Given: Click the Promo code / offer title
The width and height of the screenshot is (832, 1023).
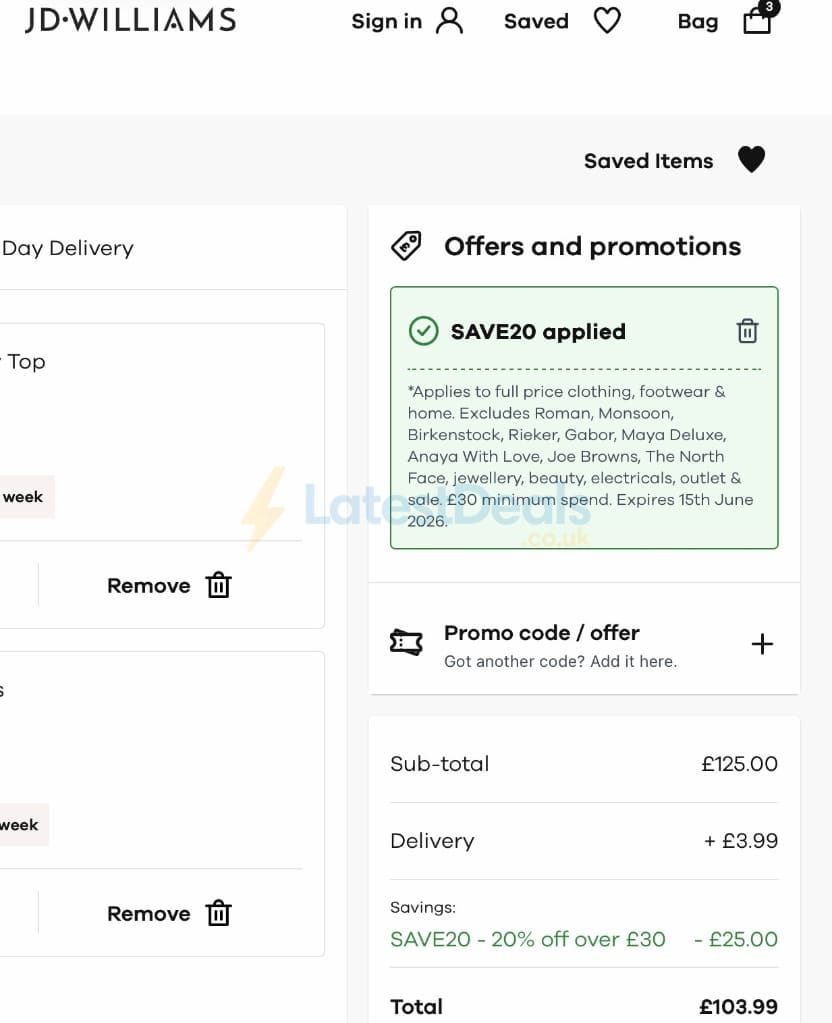Looking at the screenshot, I should pyautogui.click(x=542, y=633).
